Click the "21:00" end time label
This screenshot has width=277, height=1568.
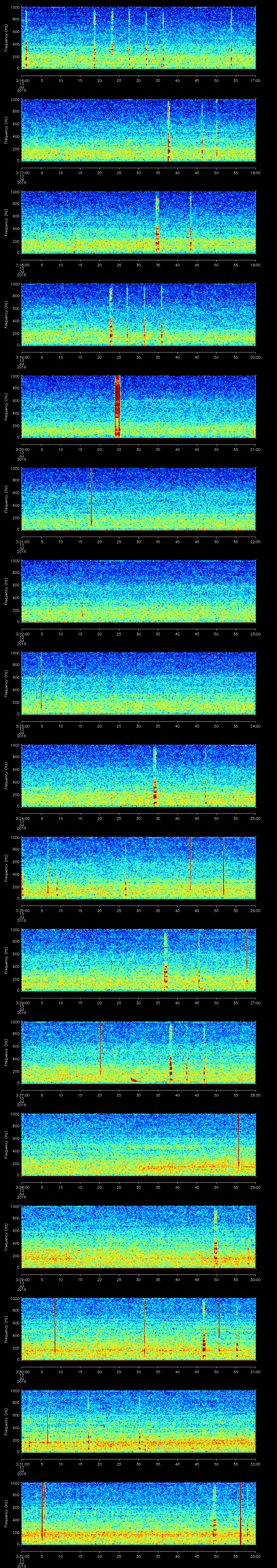255,449
